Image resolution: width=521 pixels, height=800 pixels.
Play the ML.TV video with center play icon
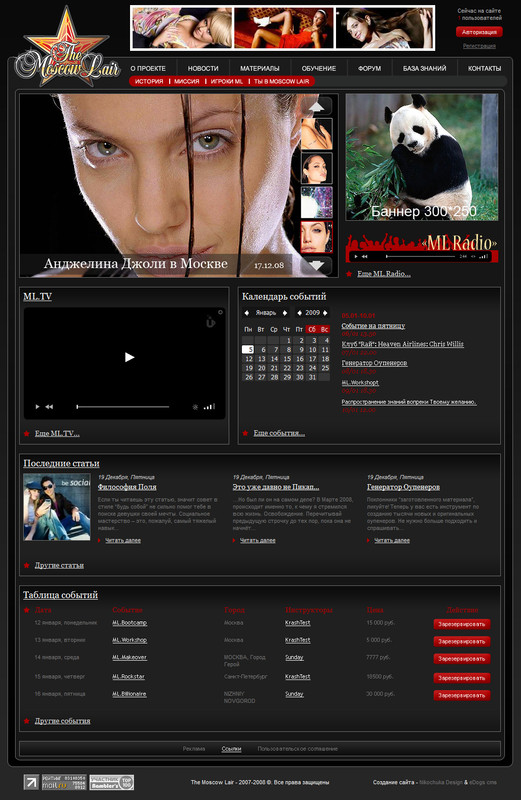click(x=130, y=357)
